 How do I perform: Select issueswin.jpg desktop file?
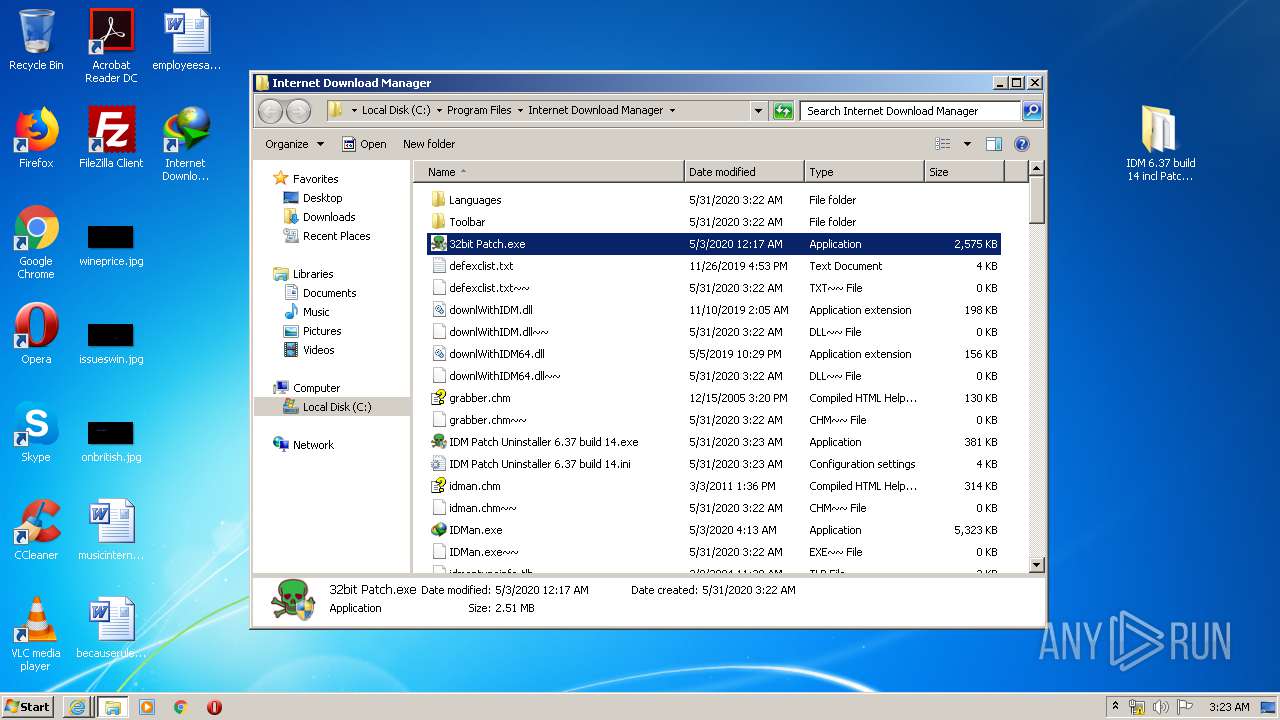click(x=111, y=342)
